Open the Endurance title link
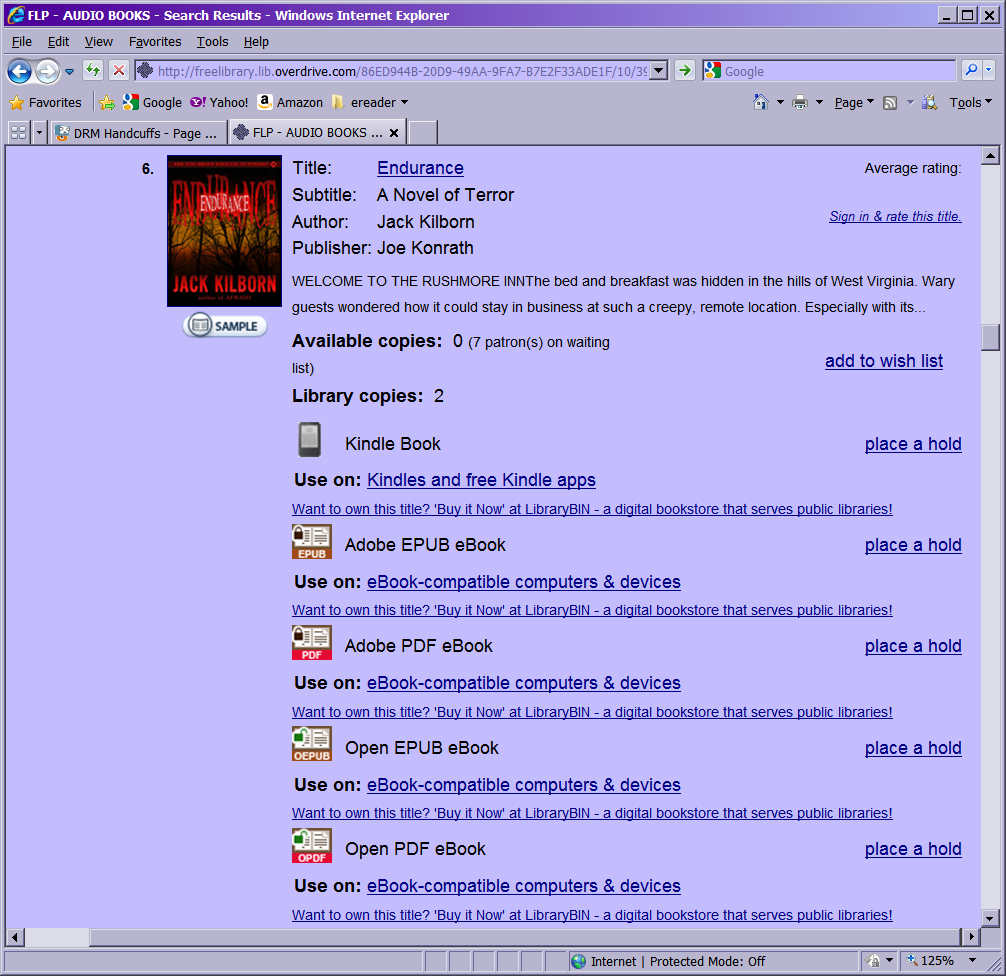1006x976 pixels. 420,168
